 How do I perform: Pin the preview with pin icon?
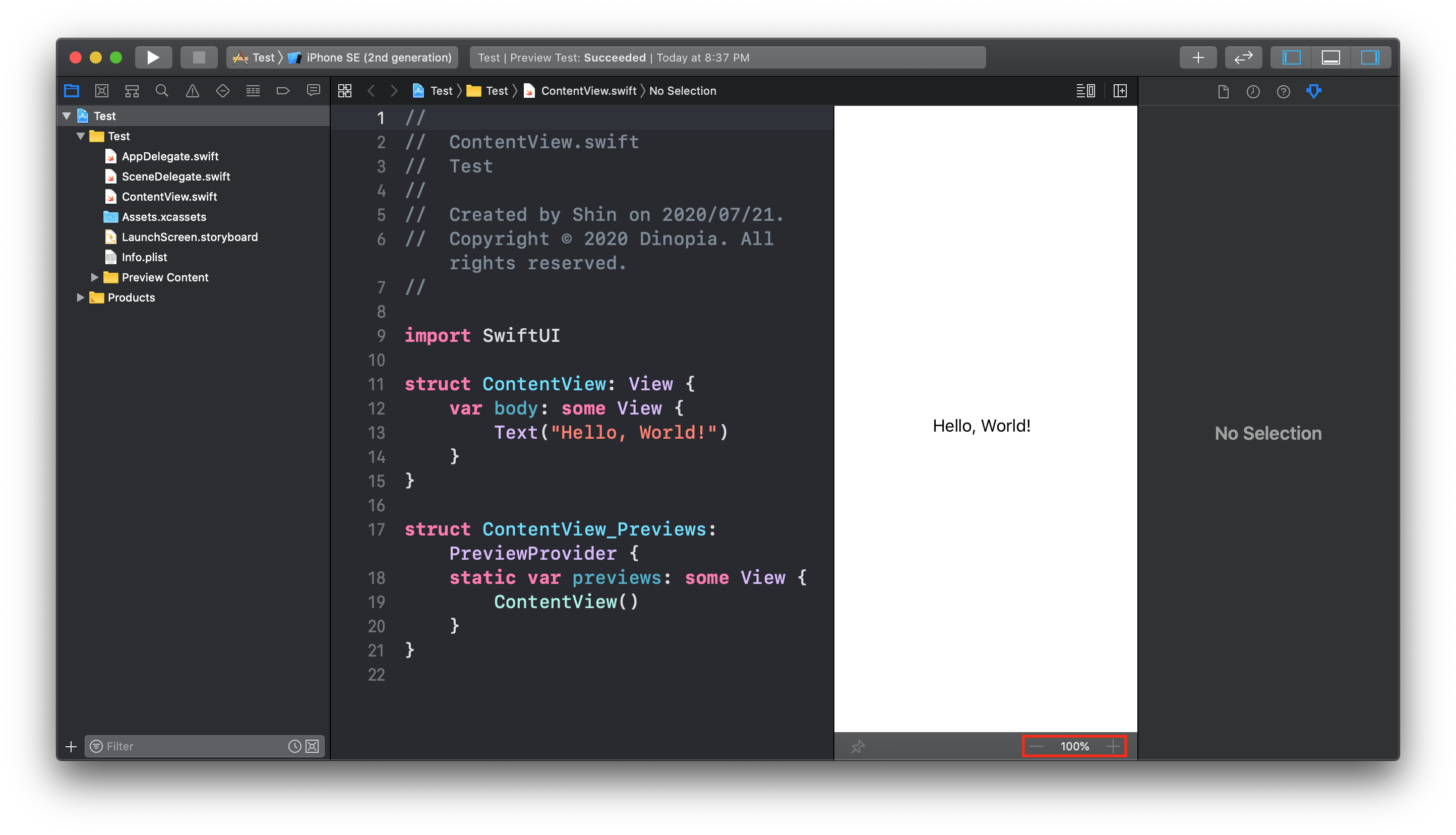point(858,746)
